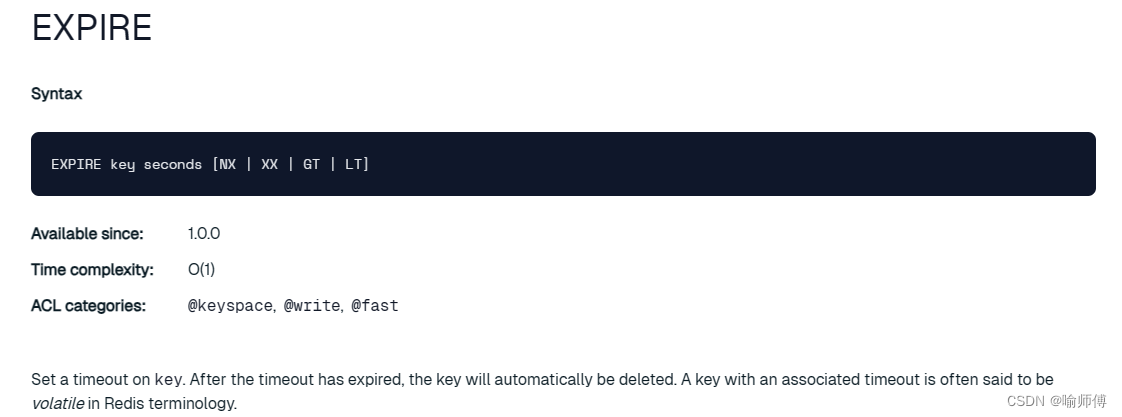Click the Available since label
The width and height of the screenshot is (1122, 417).
click(x=87, y=234)
